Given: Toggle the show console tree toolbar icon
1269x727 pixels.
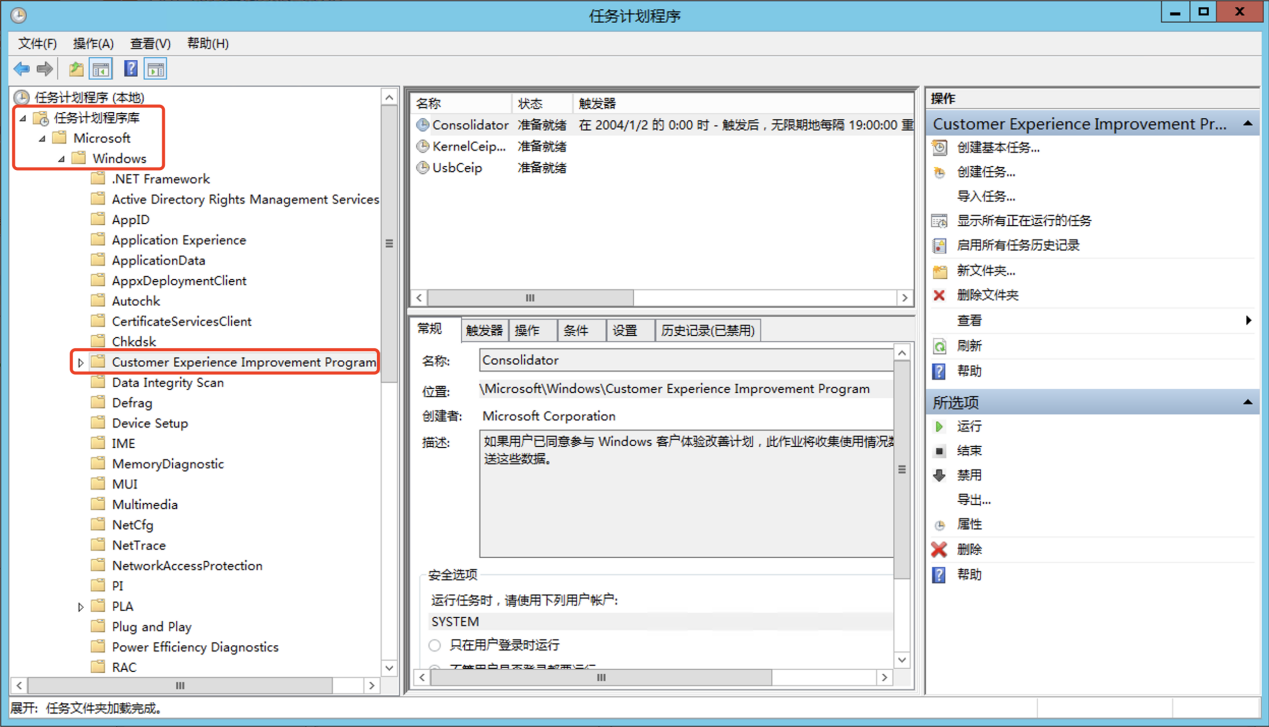Looking at the screenshot, I should 101,69.
